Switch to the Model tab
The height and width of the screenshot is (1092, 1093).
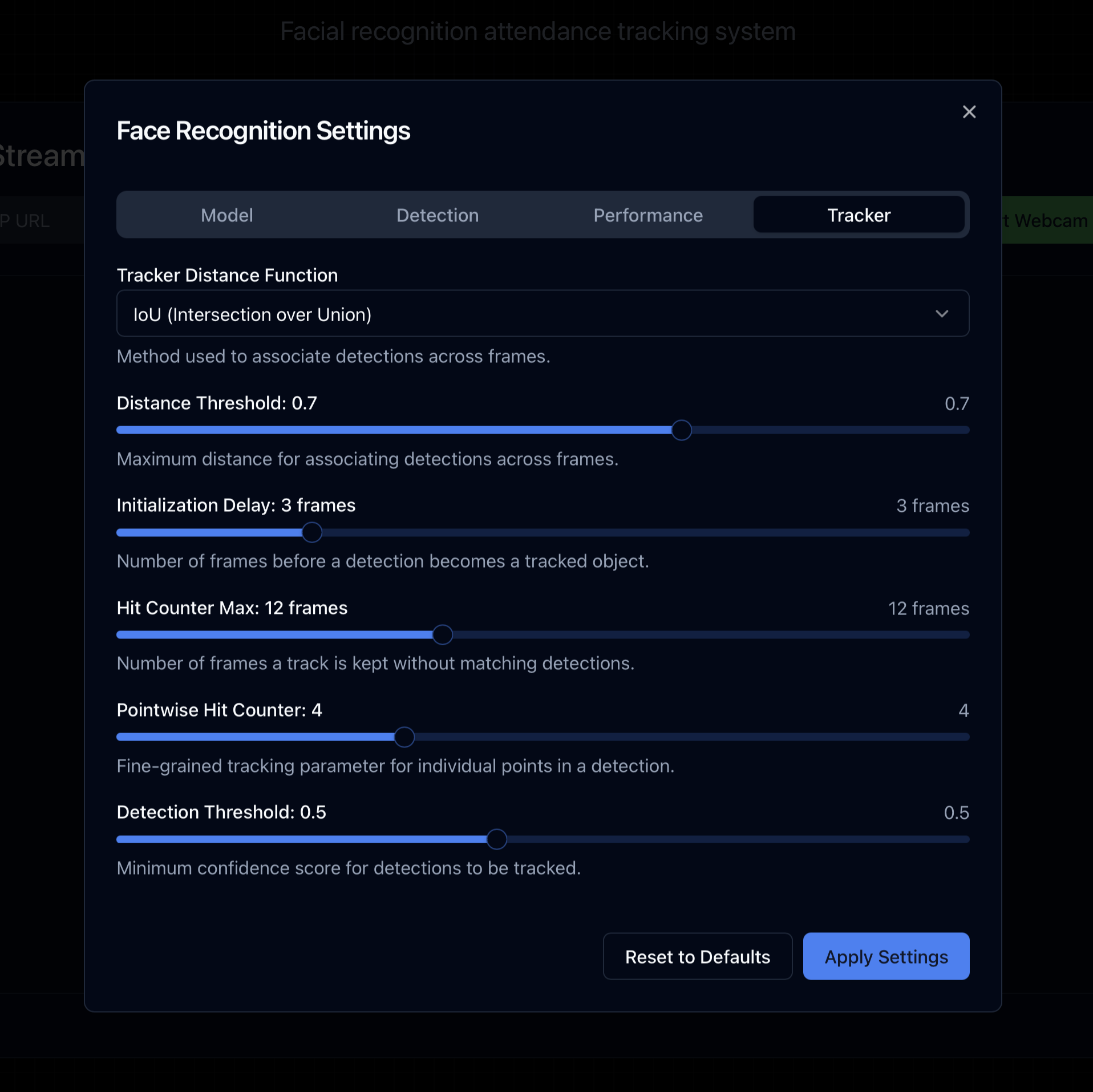(x=226, y=215)
